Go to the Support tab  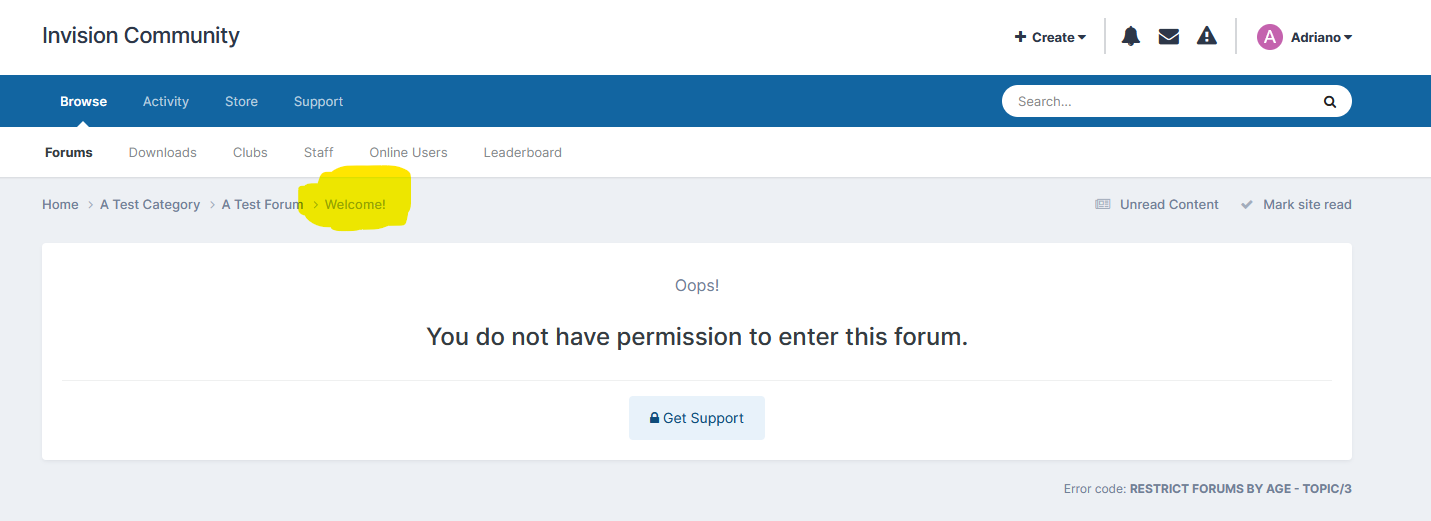tap(318, 101)
